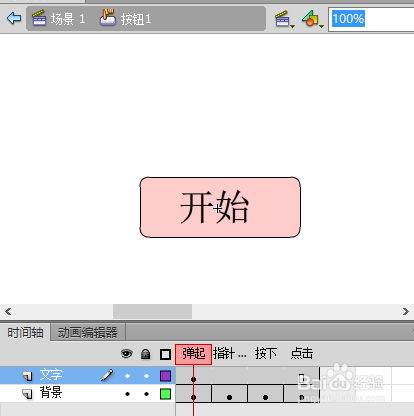414x416 pixels.
Task: Lock all layers via padlock icon
Action: click(146, 354)
